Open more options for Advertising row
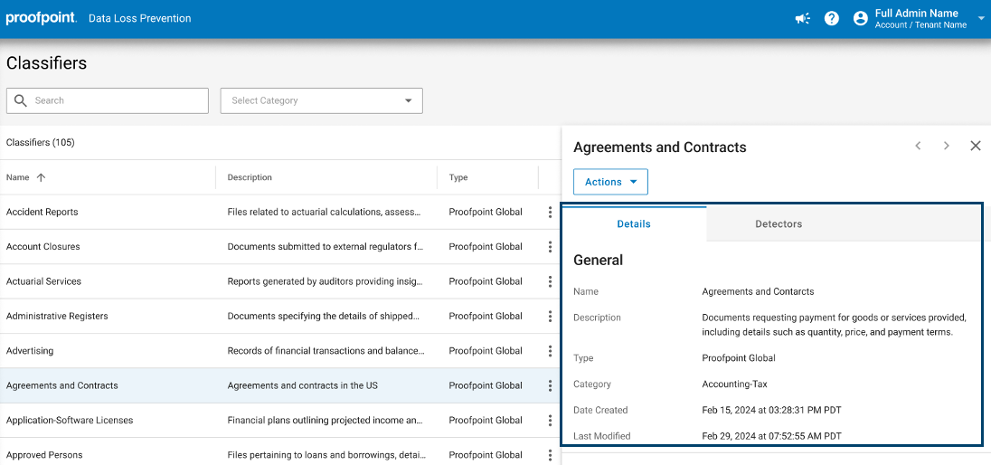The image size is (992, 466). (x=550, y=352)
